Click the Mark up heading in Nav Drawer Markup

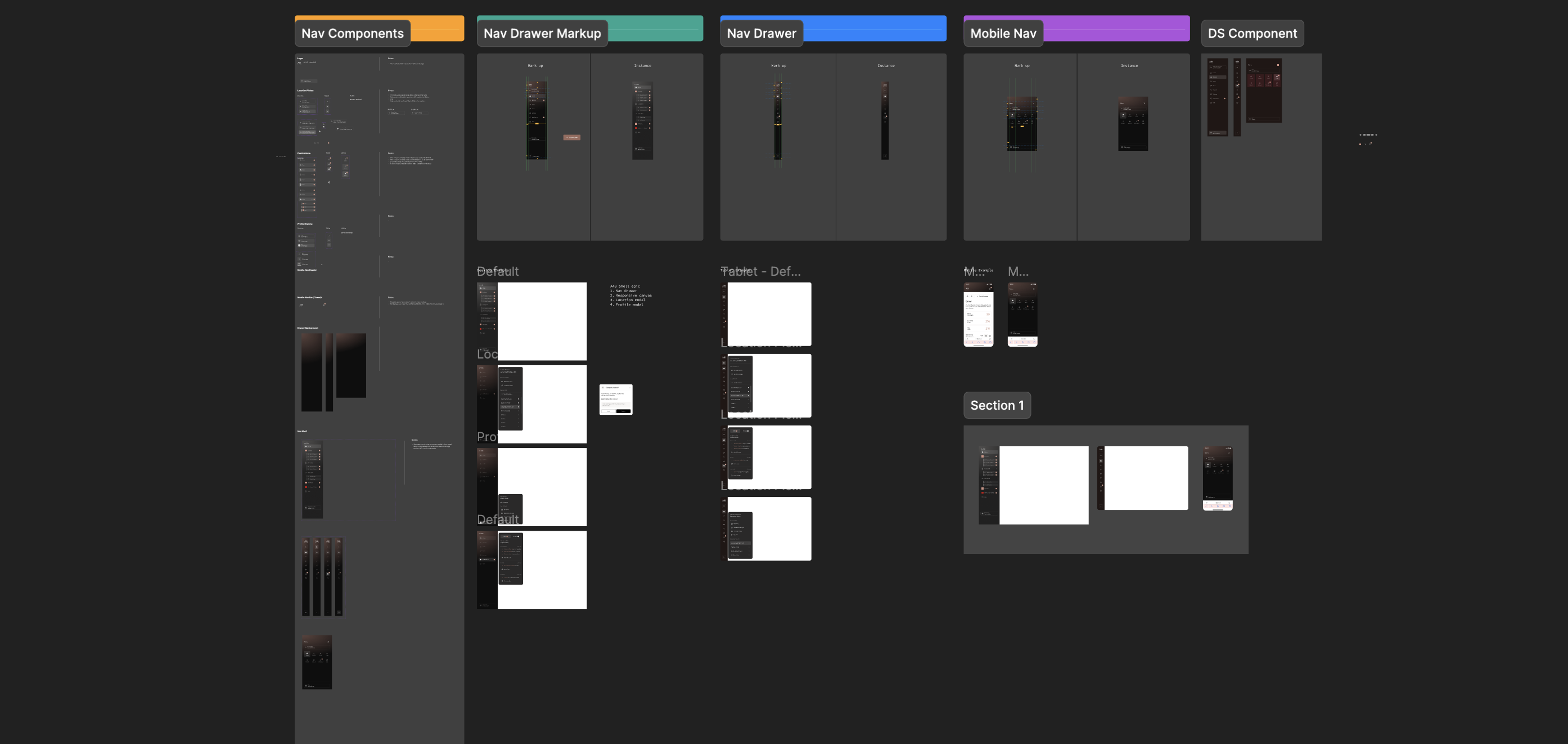click(535, 66)
